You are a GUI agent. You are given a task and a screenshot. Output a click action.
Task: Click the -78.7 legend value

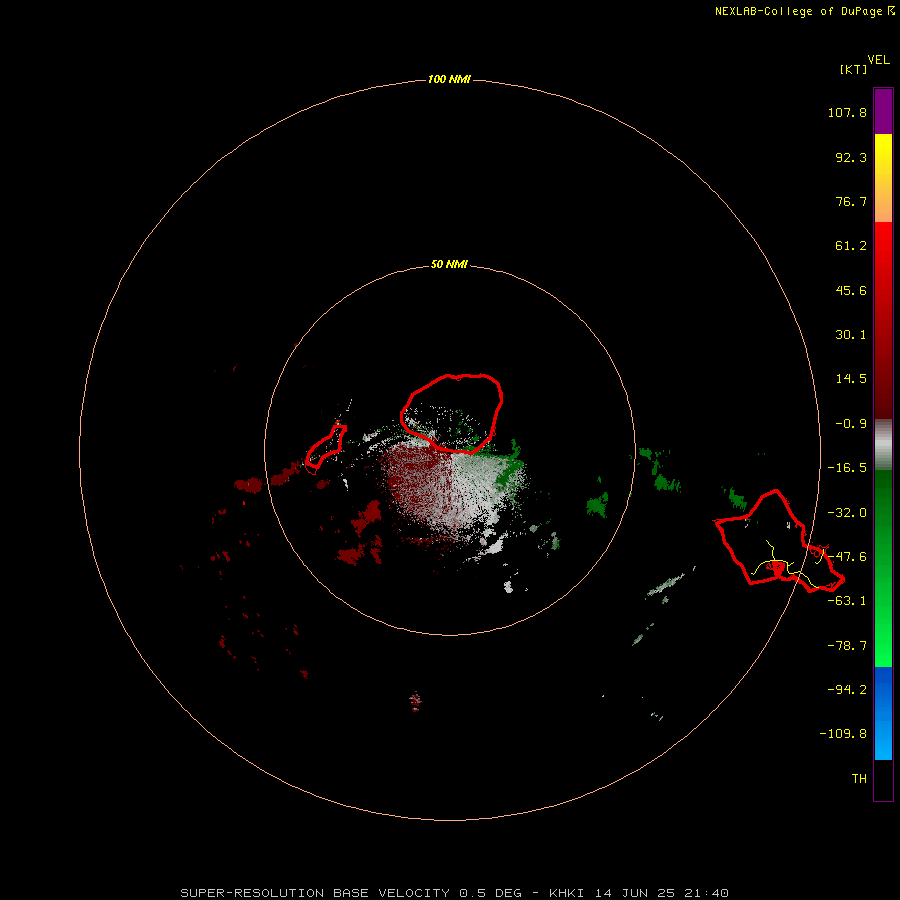(847, 646)
